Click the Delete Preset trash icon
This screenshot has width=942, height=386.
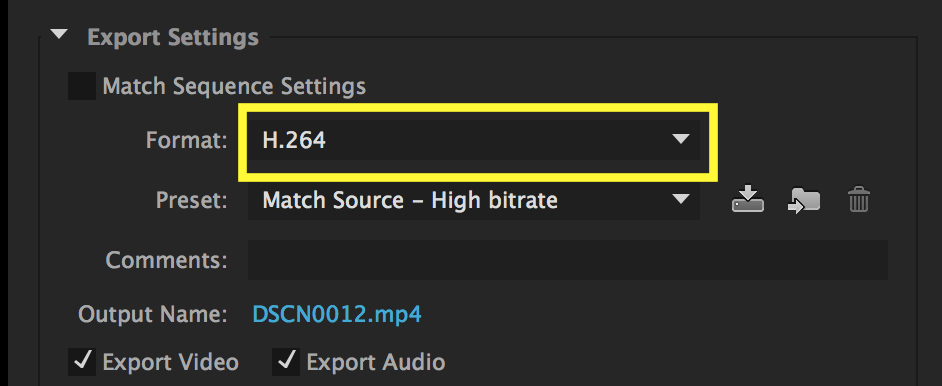tap(858, 199)
